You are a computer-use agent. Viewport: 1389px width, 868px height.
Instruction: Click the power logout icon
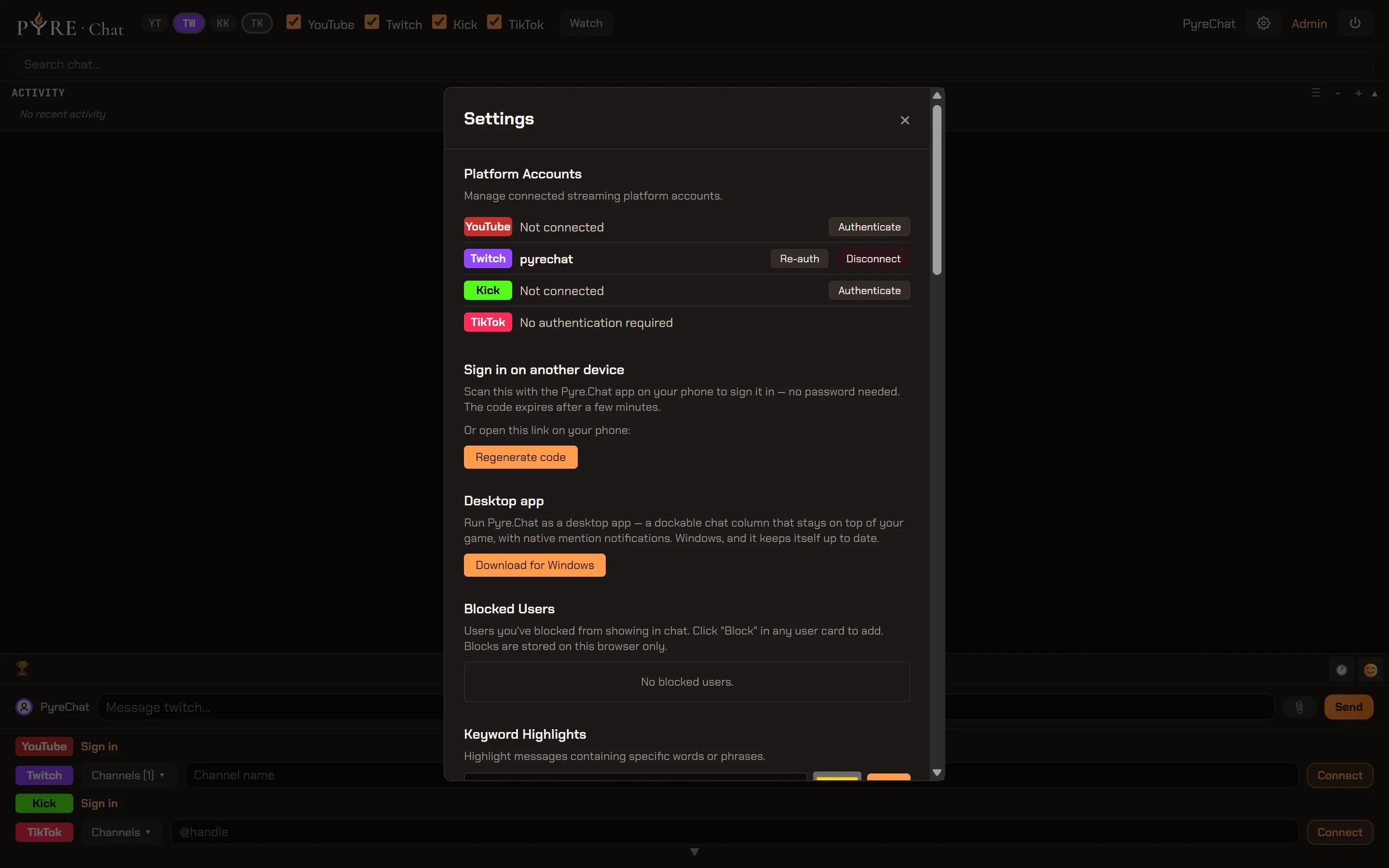pos(1355,24)
